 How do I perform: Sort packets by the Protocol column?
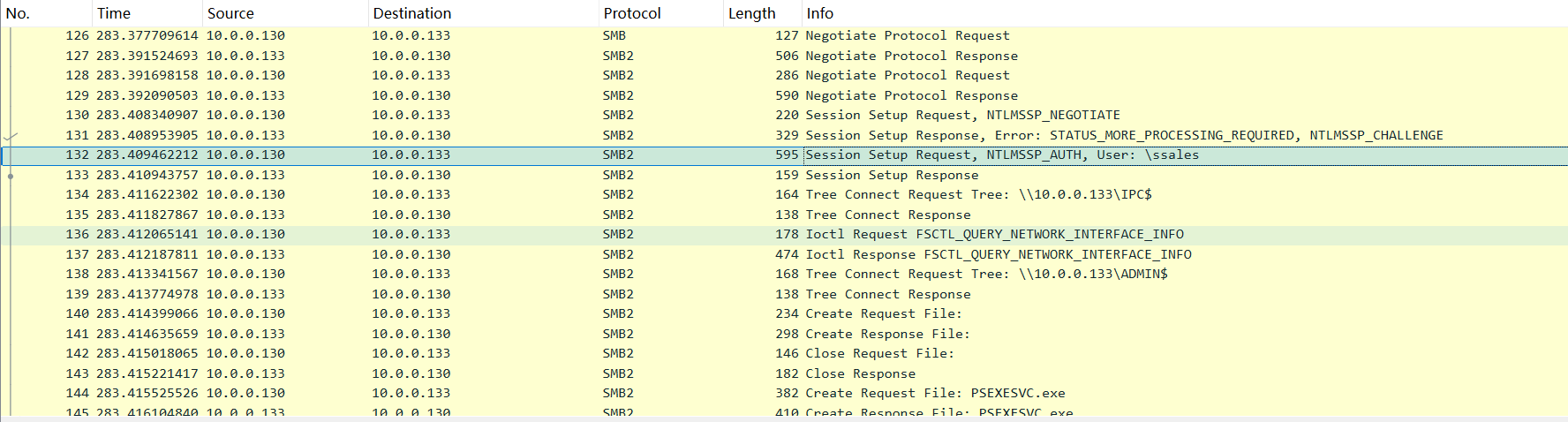click(x=631, y=13)
